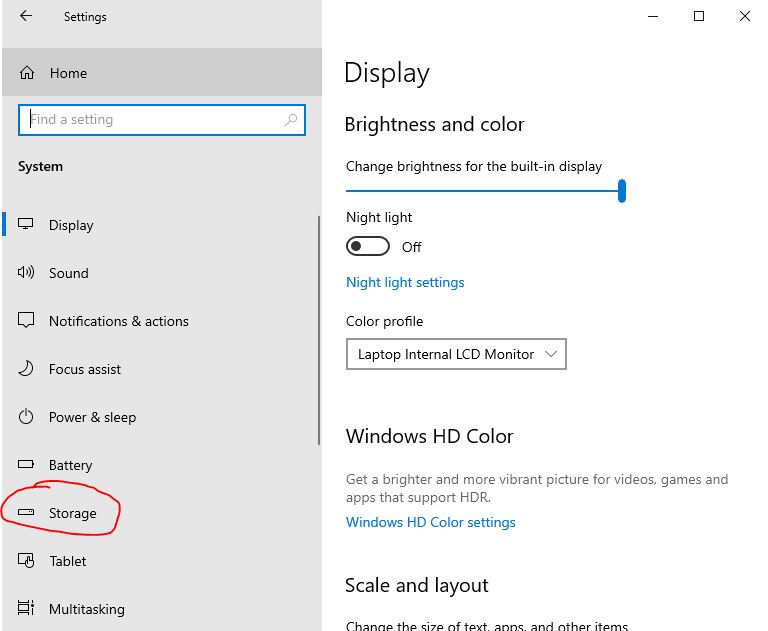Open the Tablet settings page
Screen dimensions: 768x631
click(x=161, y=561)
